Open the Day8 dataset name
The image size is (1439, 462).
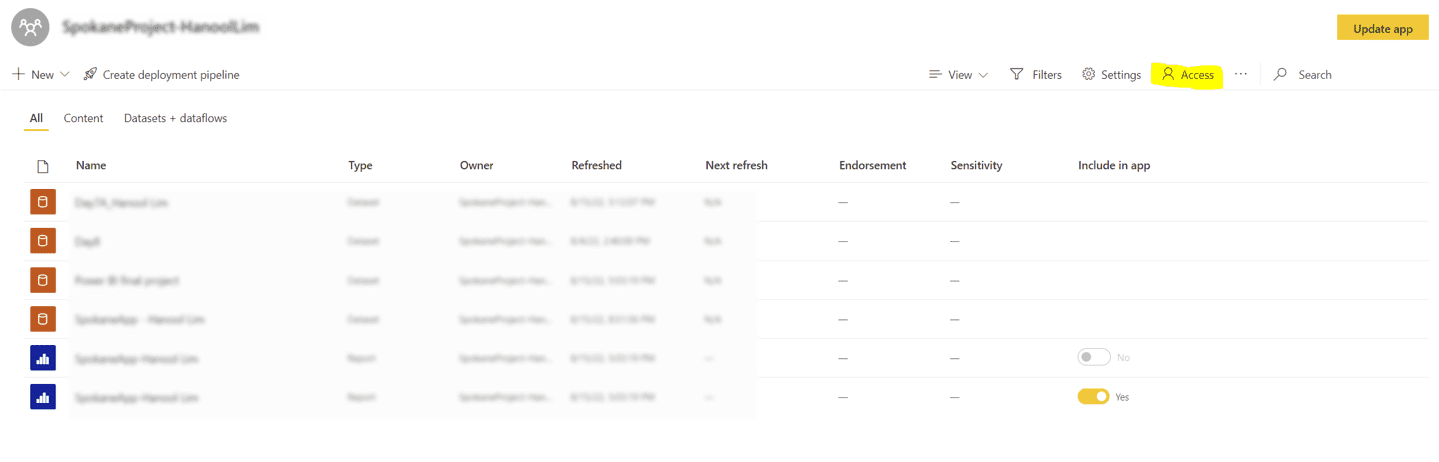88,241
